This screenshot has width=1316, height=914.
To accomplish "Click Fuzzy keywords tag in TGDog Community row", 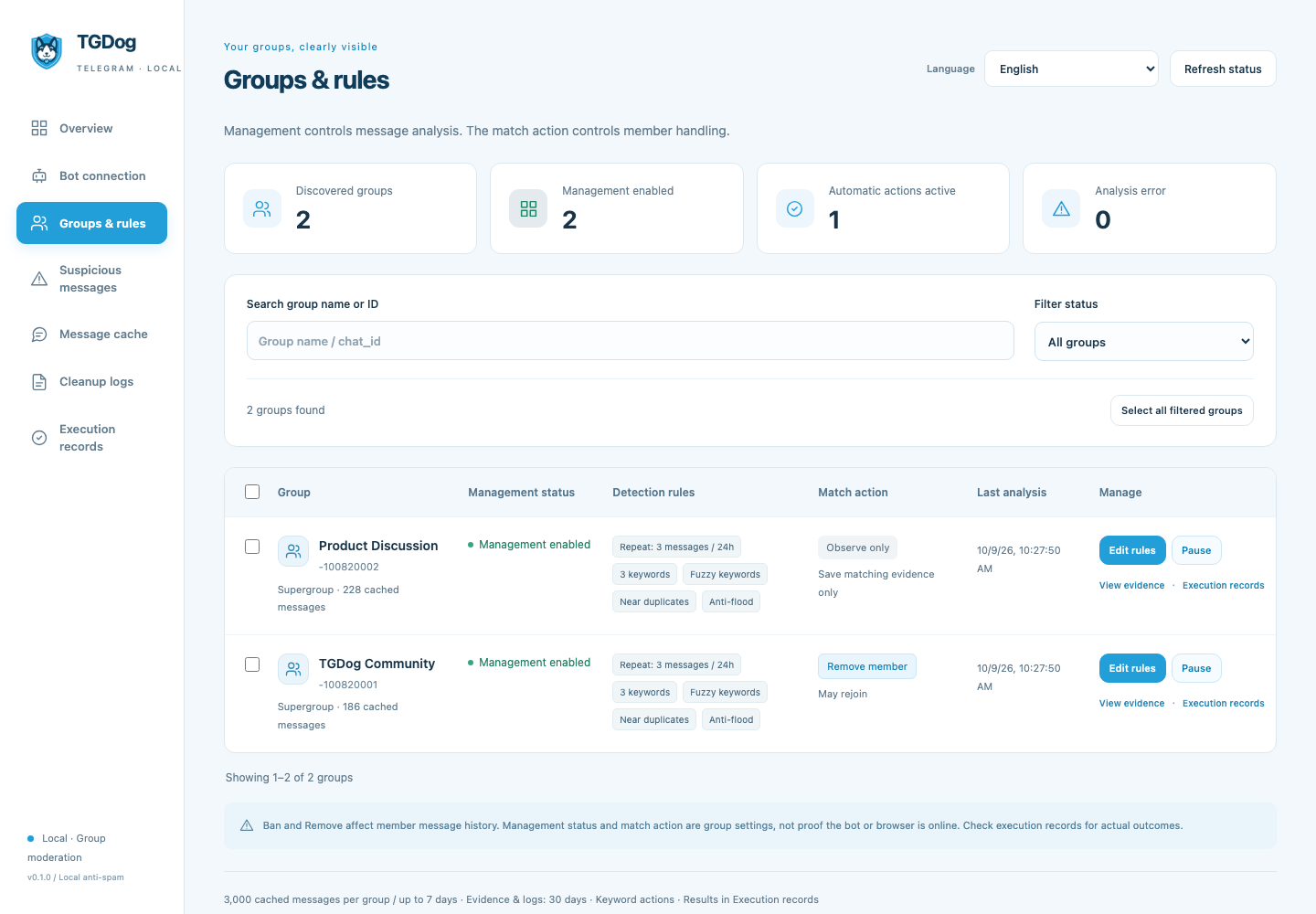I will tap(725, 692).
